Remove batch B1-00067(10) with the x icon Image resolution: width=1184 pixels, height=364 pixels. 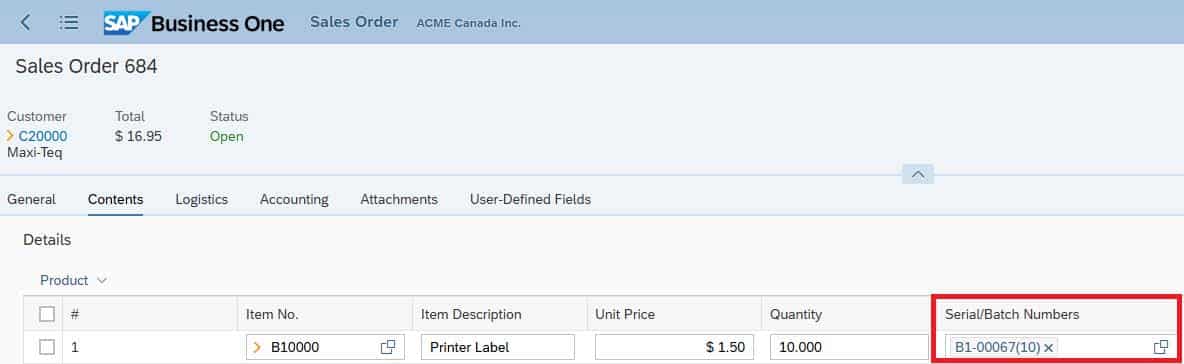(x=1048, y=348)
